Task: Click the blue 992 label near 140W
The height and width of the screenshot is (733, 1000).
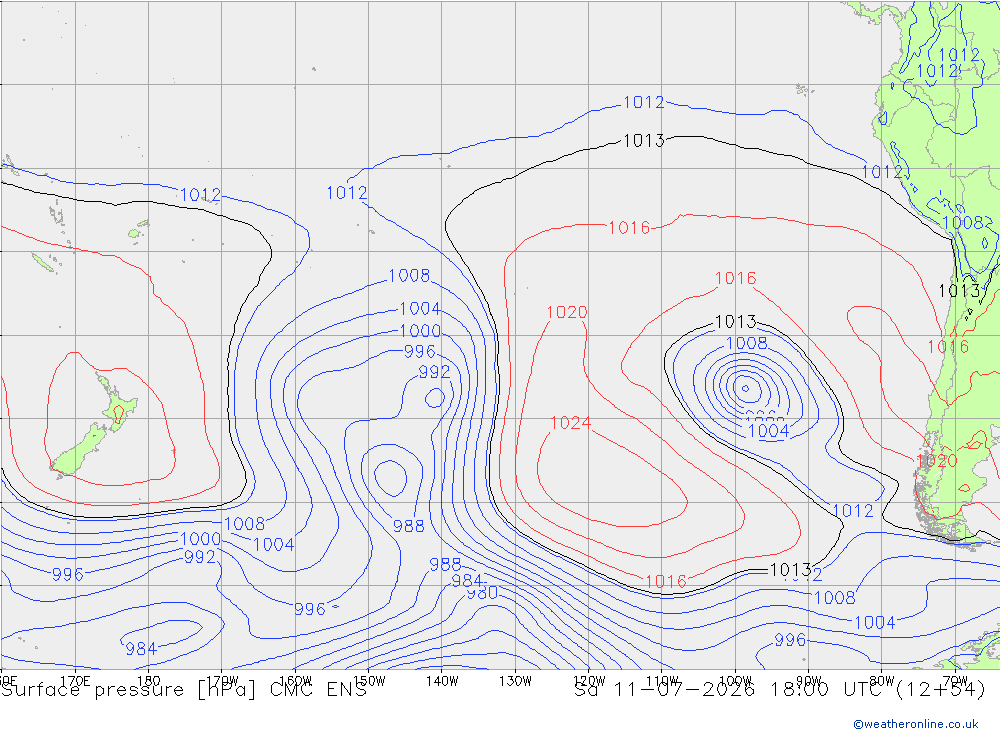Action: click(434, 371)
